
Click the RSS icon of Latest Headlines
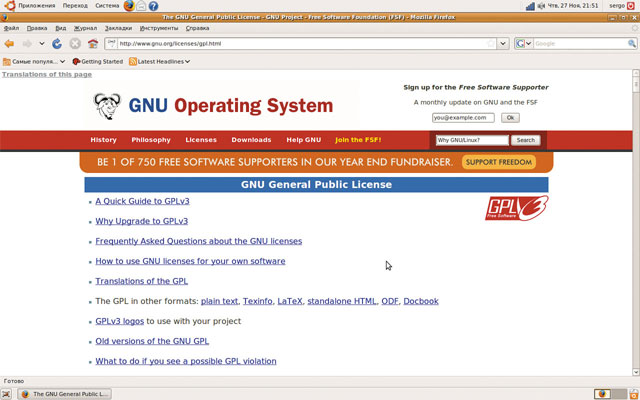pos(133,62)
